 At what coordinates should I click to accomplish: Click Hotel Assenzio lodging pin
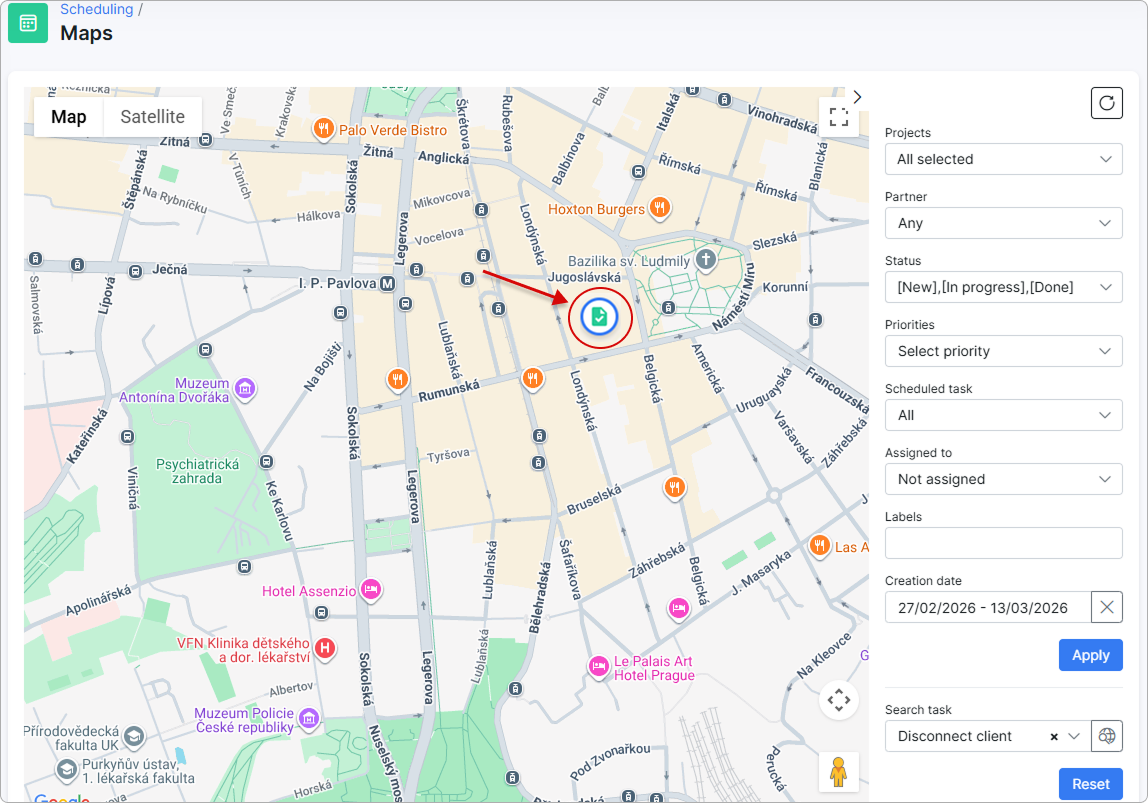(x=371, y=589)
